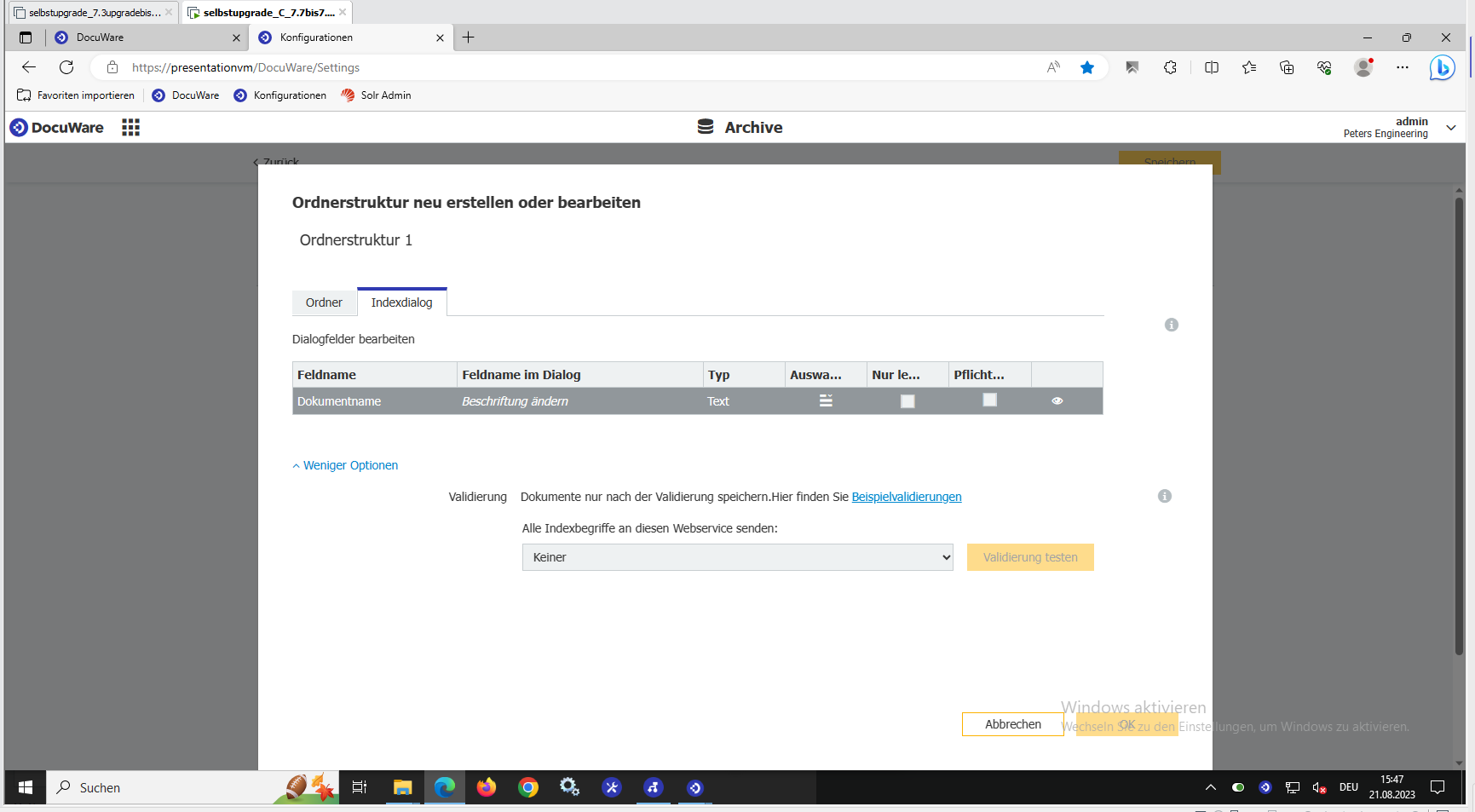
Task: Toggle the Nur lesen checkbox for Dokumentname
Action: (x=907, y=401)
